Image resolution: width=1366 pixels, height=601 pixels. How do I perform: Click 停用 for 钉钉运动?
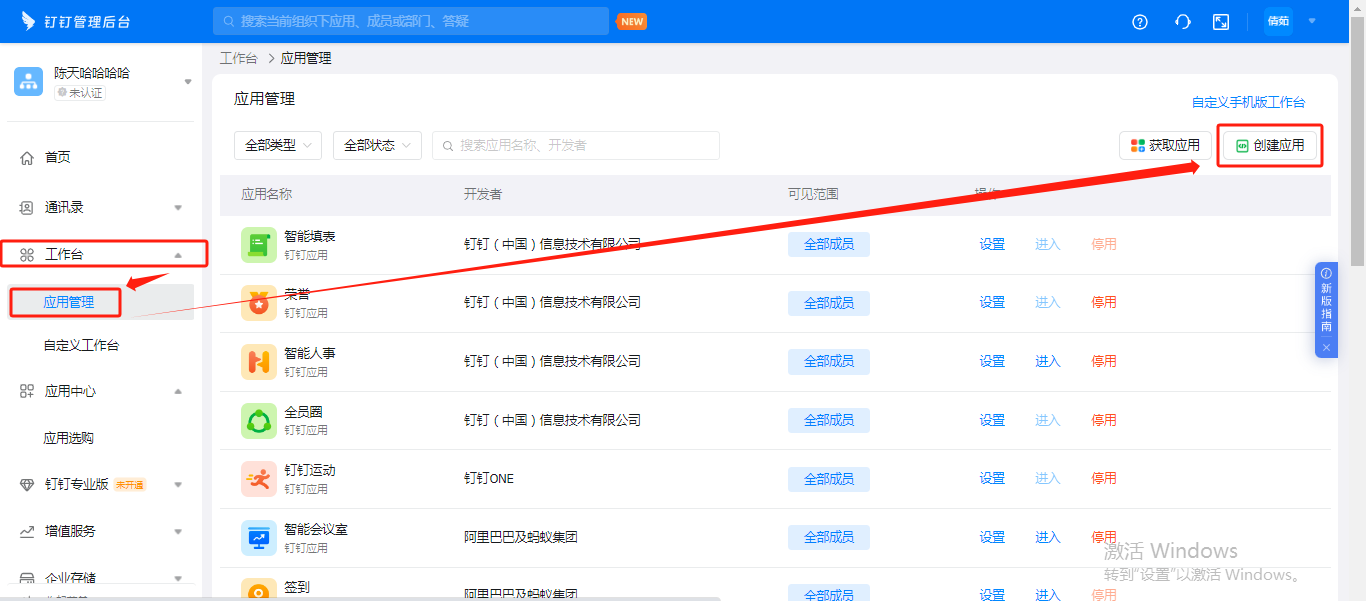point(1104,478)
